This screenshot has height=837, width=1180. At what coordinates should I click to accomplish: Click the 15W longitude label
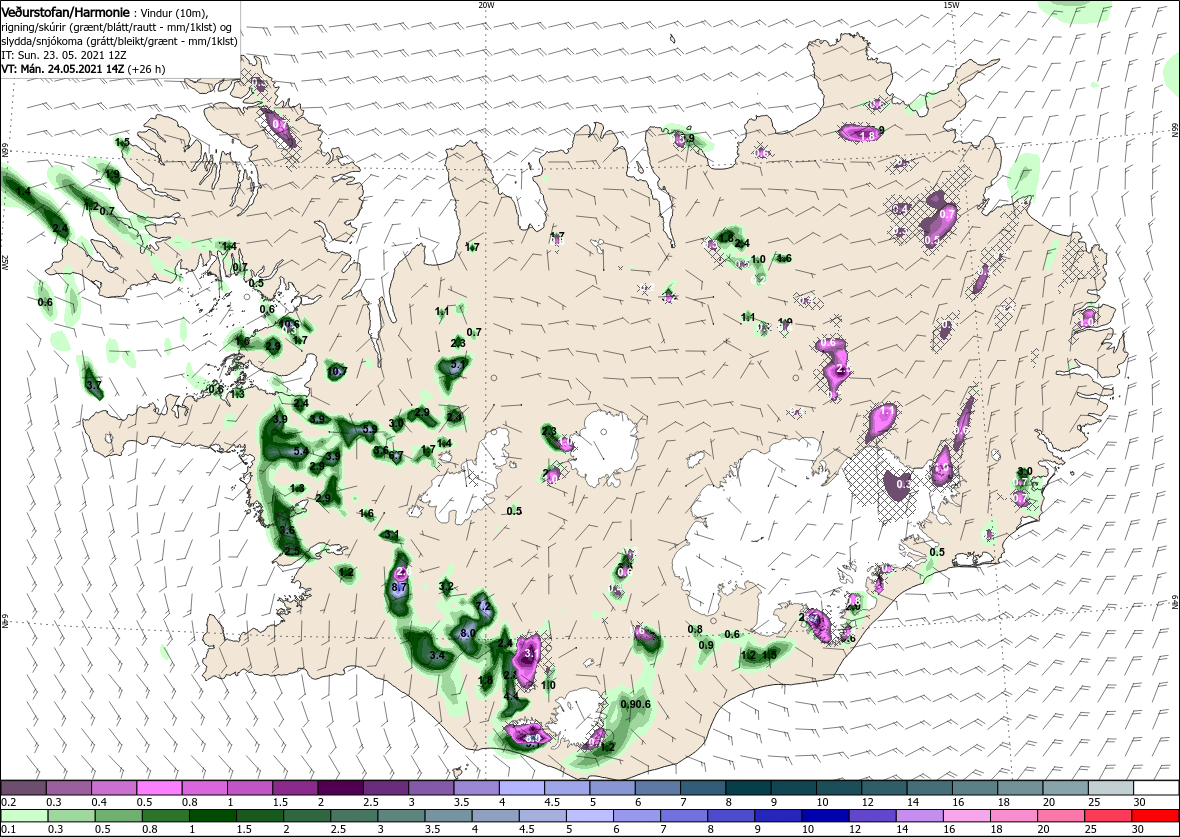951,5
